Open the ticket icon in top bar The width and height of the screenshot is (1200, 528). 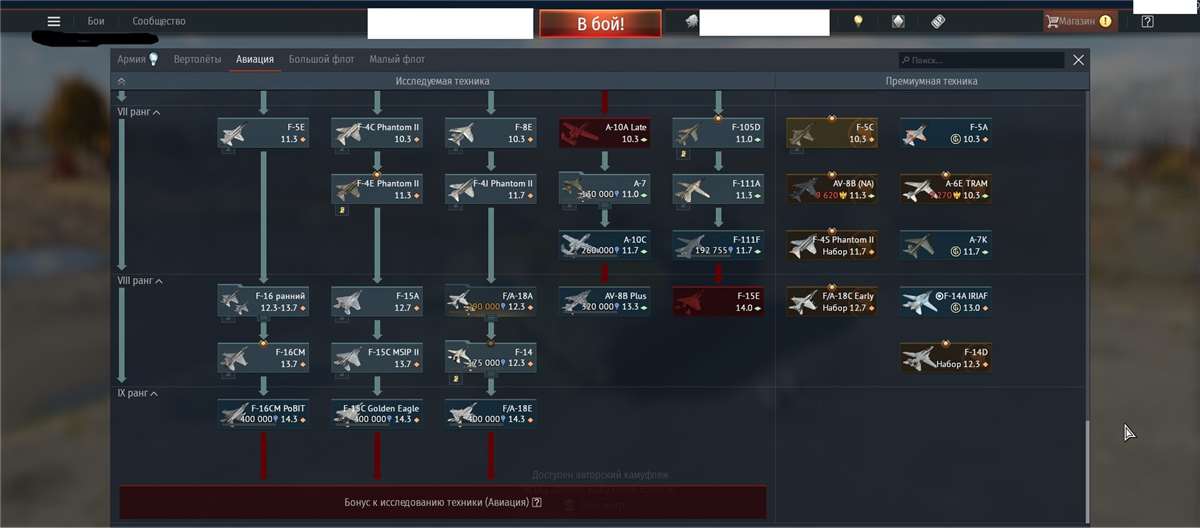938,21
